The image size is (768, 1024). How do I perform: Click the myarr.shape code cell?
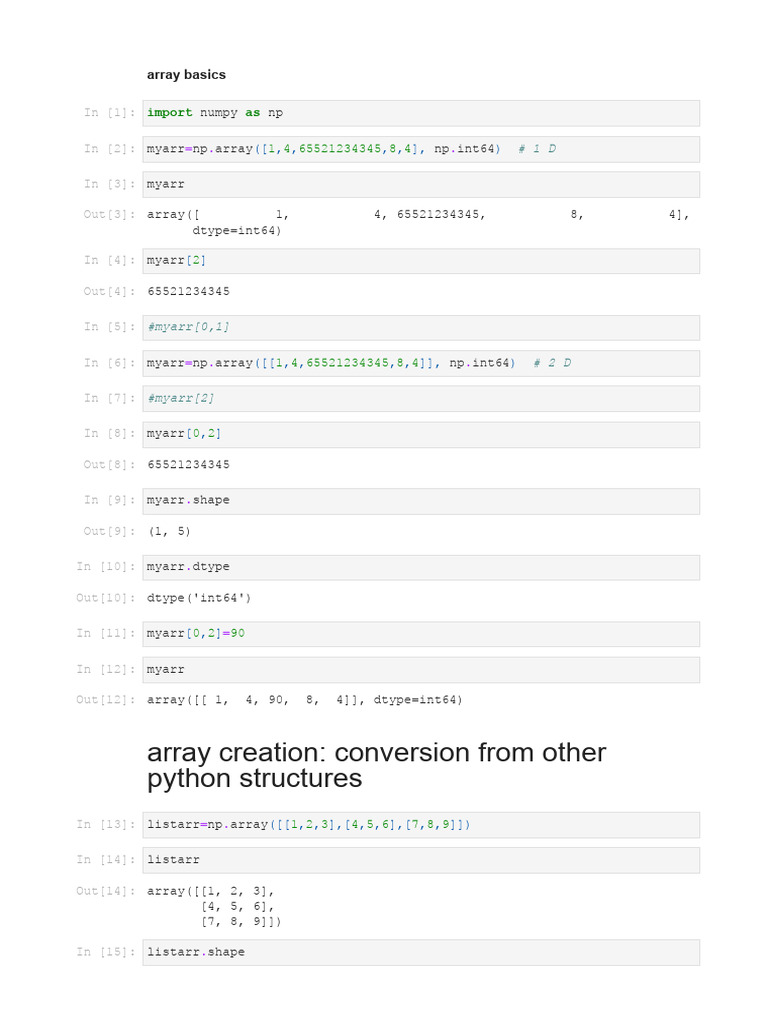(x=422, y=501)
